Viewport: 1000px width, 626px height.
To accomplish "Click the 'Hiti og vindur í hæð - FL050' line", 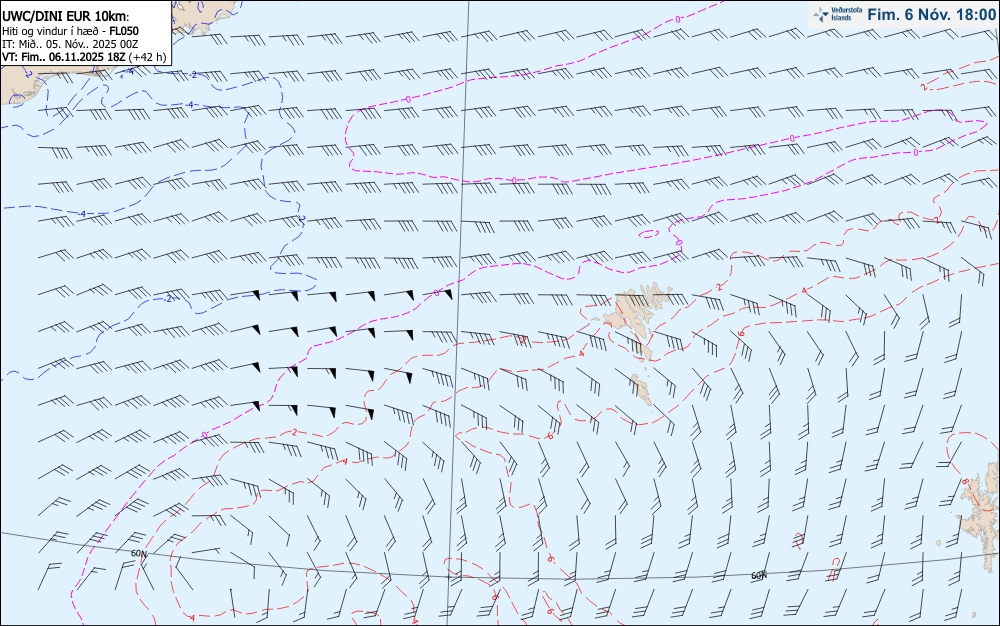I will point(70,31).
